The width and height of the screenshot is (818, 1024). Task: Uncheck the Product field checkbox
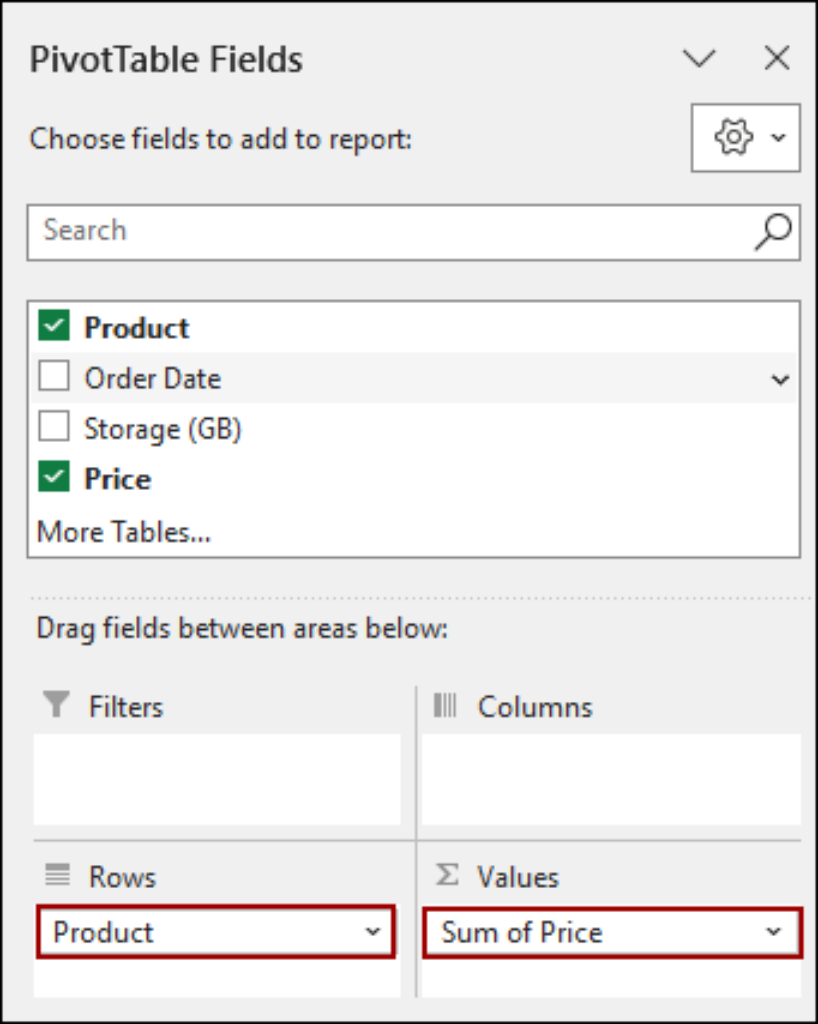tap(54, 325)
